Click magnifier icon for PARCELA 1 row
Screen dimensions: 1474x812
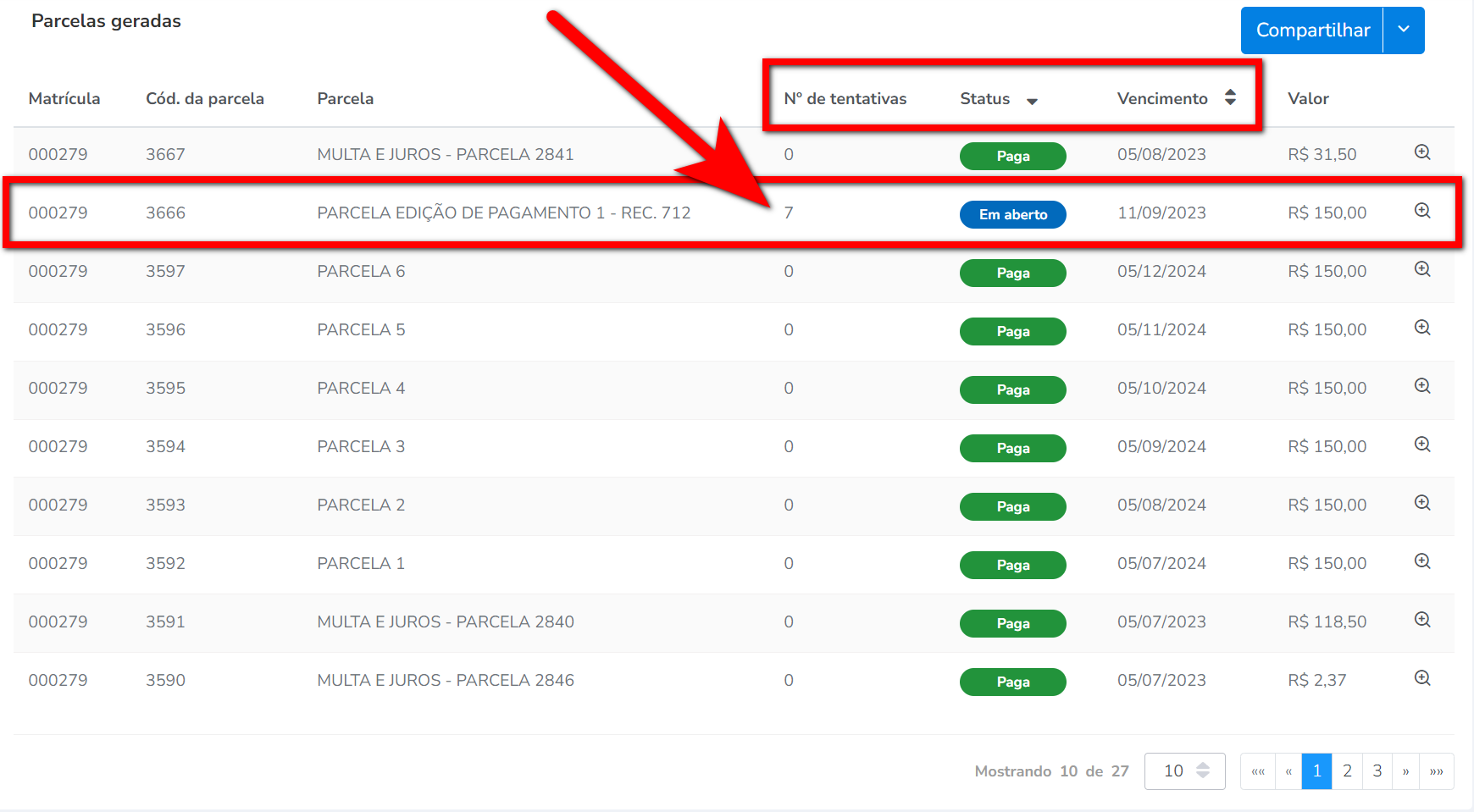point(1422,561)
